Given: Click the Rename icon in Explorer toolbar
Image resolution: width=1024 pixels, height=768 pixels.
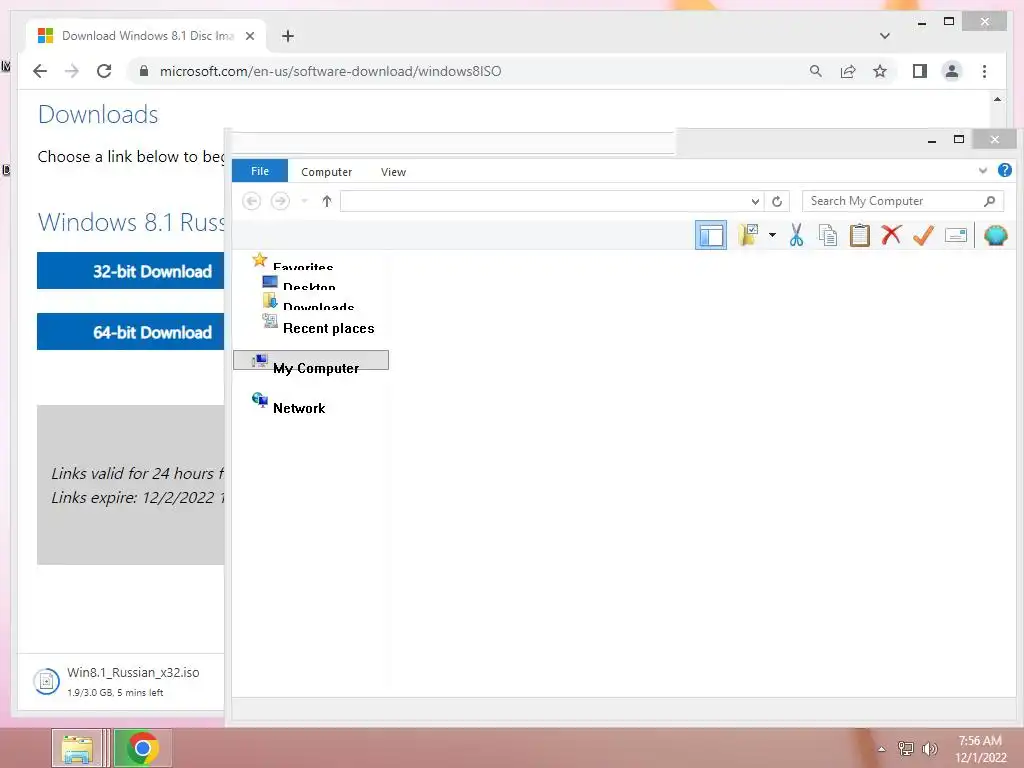Looking at the screenshot, I should click(955, 235).
